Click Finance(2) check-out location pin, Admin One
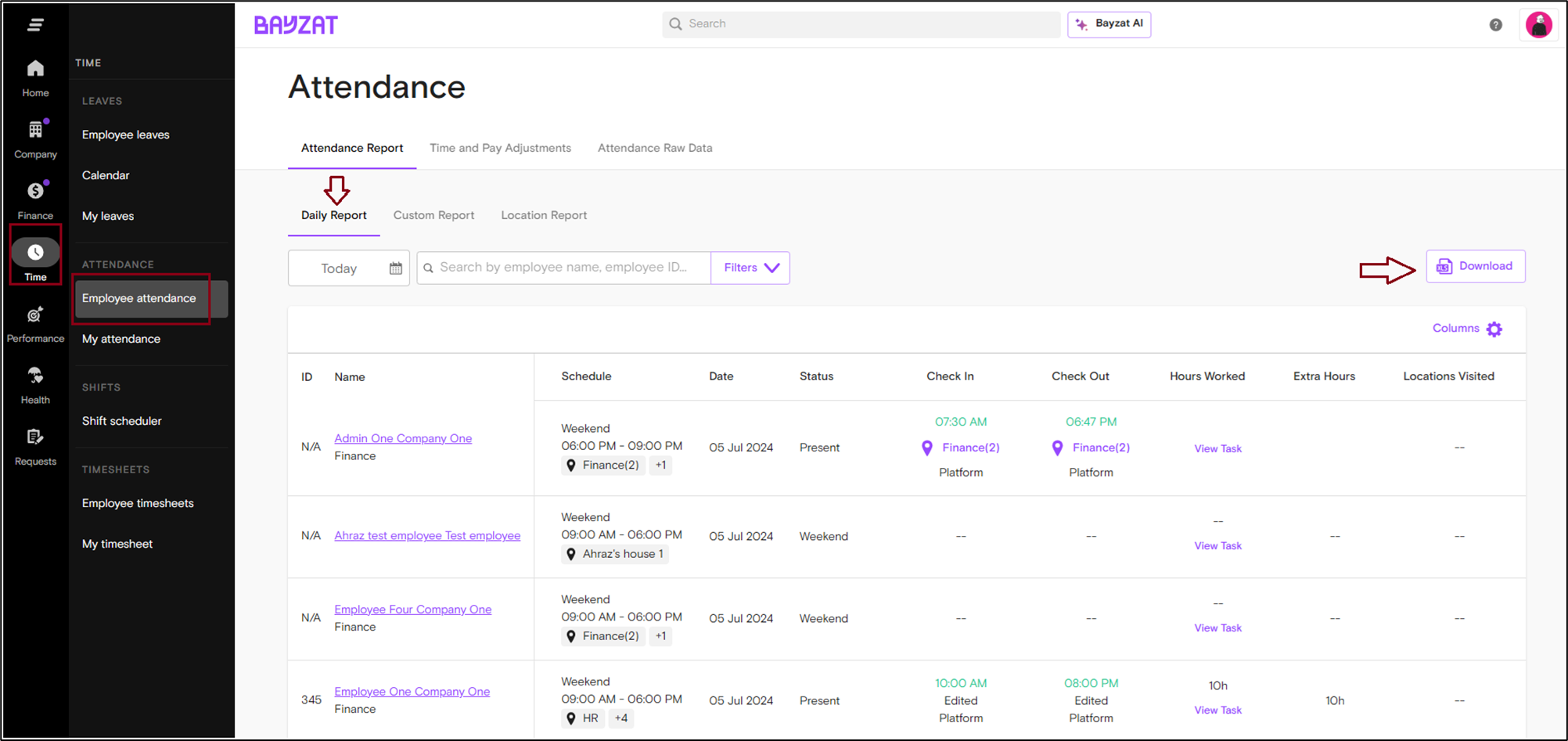This screenshot has height=741, width=1568. (1057, 448)
